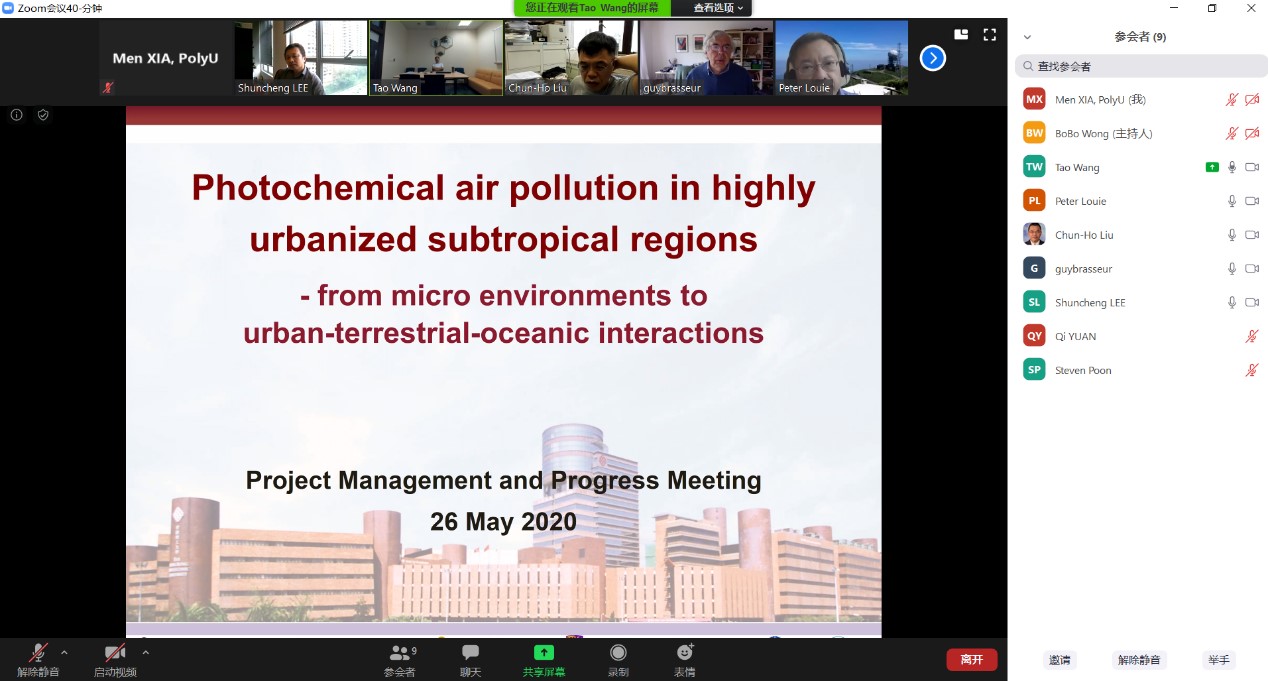The height and width of the screenshot is (681, 1268).
Task: Unmute microphone with 解除静音 toggle
Action: click(x=38, y=654)
